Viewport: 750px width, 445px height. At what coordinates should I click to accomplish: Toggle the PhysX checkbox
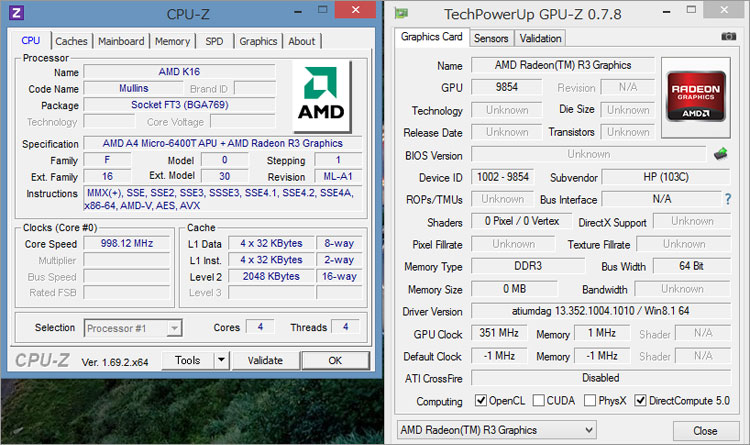tap(590, 400)
